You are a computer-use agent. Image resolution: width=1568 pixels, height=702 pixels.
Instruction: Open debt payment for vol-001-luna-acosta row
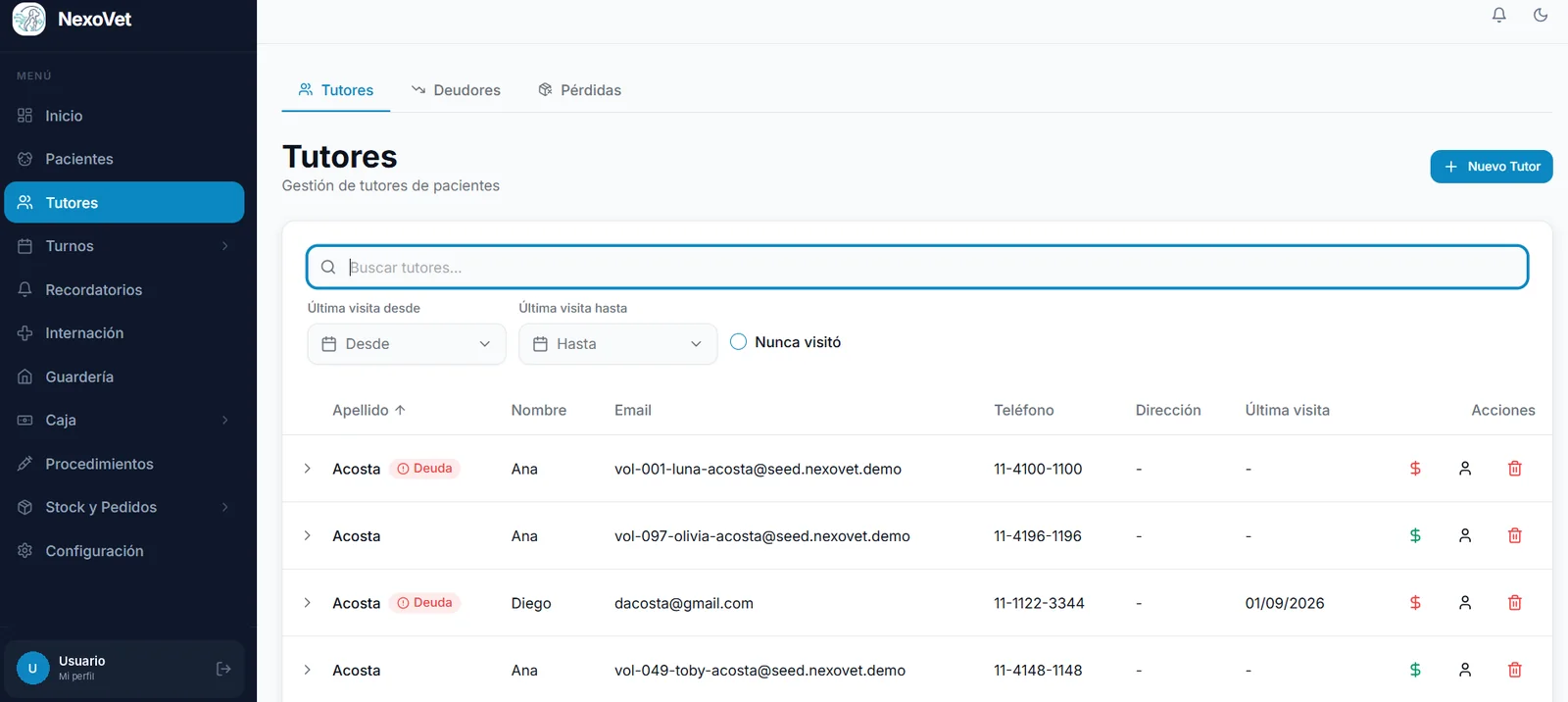tap(1415, 469)
